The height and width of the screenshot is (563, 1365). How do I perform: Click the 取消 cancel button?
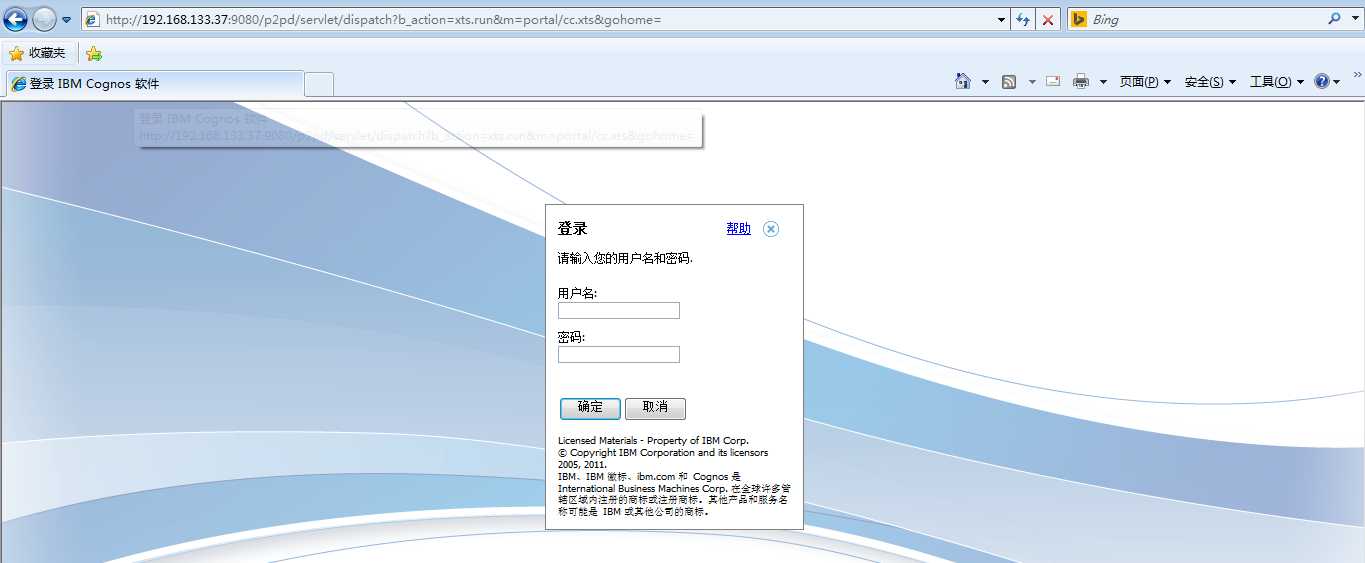click(655, 408)
